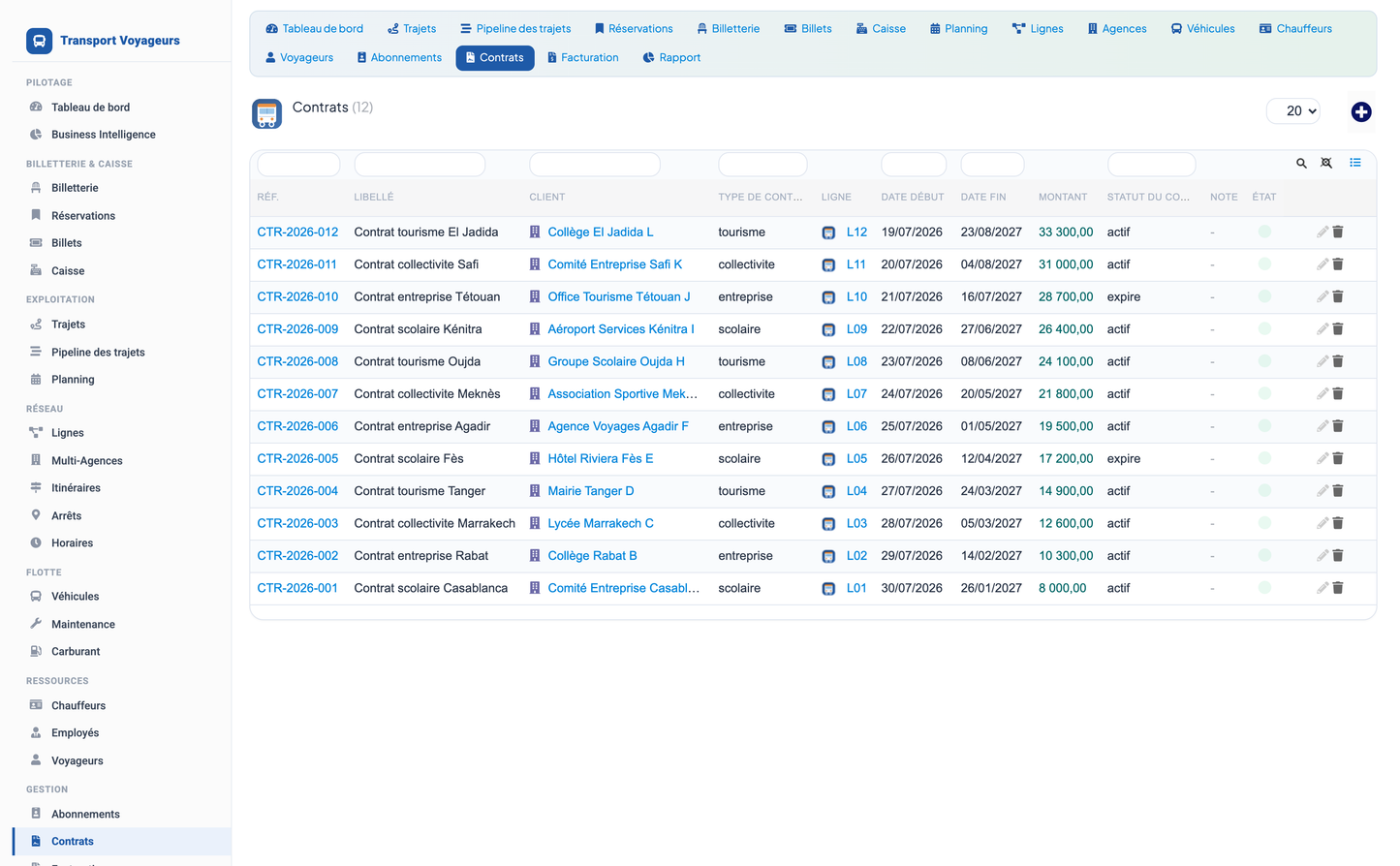
Task: Edit contract CTR-2026-007 with pencil icon
Action: pos(1322,393)
